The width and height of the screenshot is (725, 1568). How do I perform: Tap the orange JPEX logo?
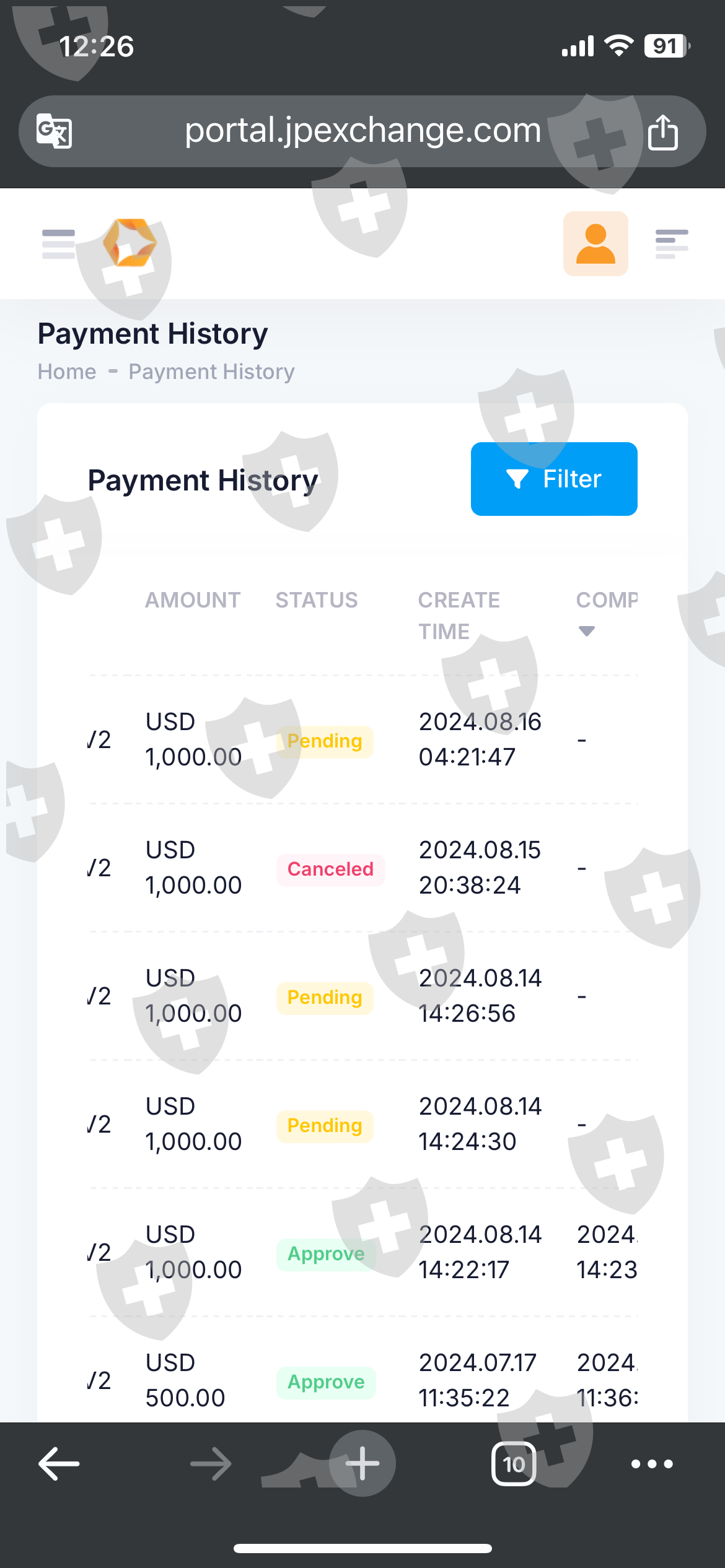point(130,243)
